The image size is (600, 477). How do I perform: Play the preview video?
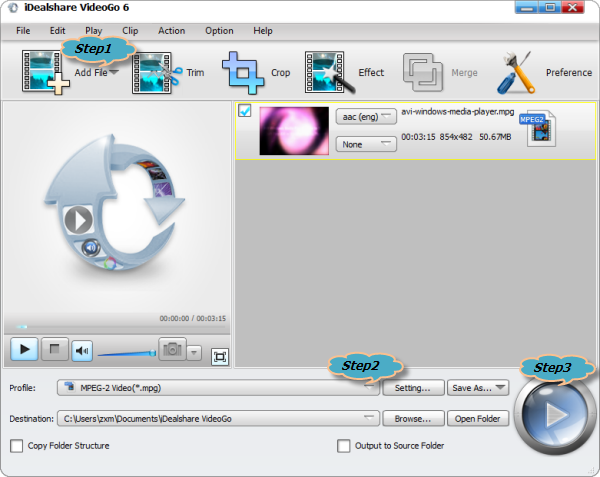coord(24,349)
